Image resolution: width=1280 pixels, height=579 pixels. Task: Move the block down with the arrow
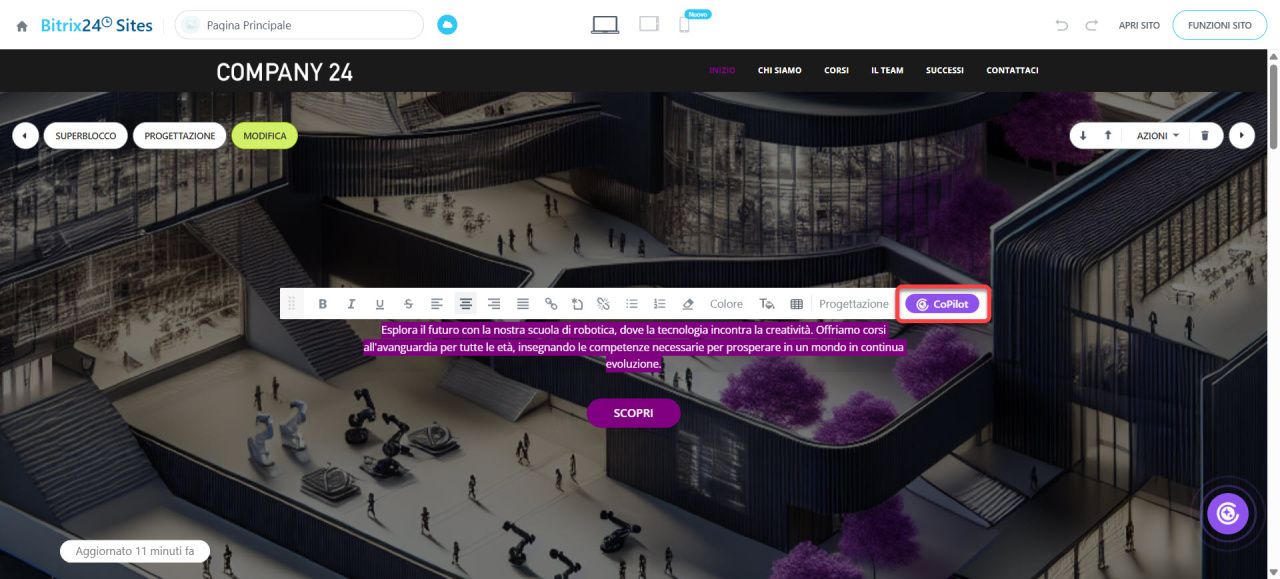coord(1083,136)
